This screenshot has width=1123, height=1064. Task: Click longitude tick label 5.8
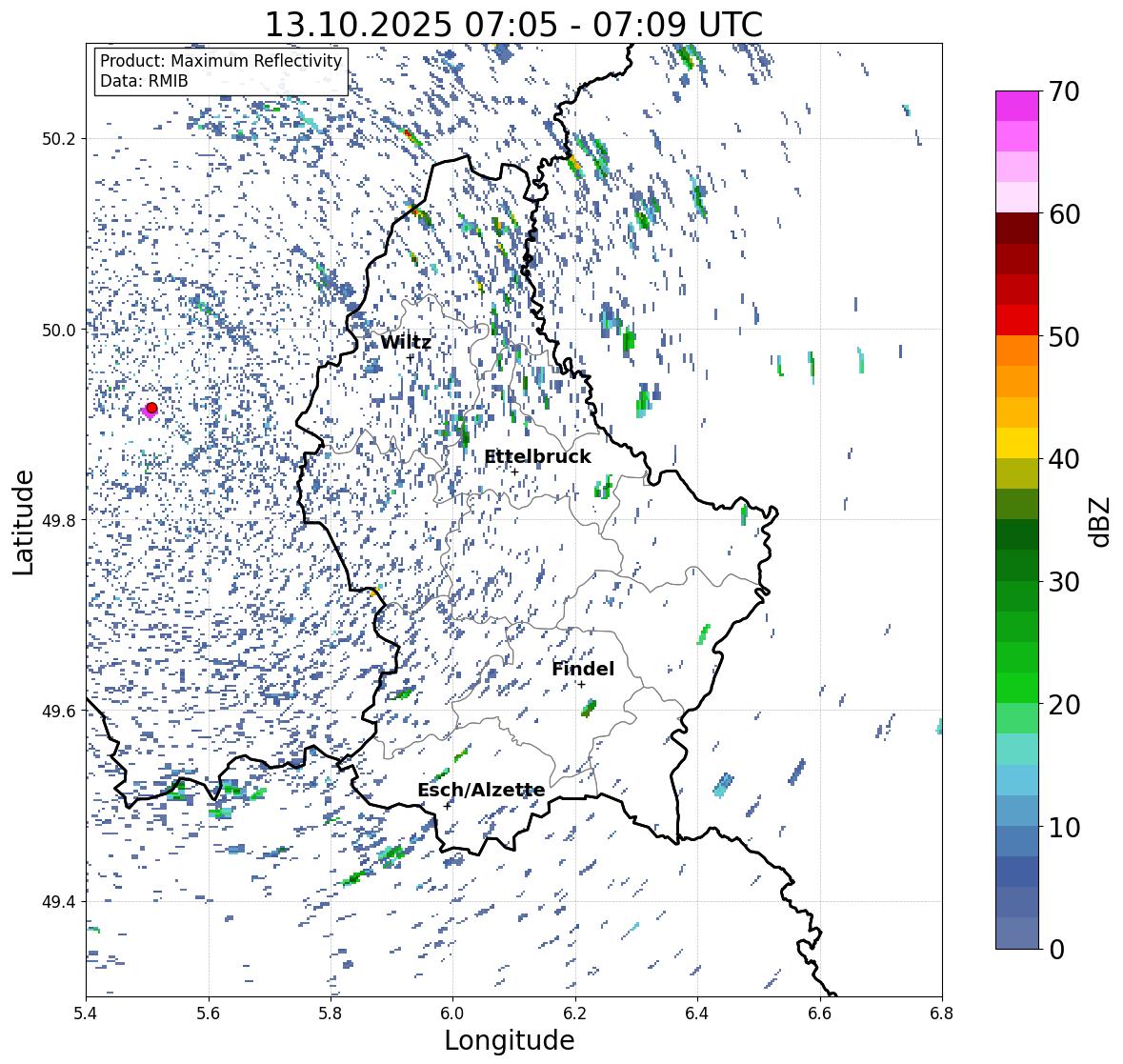331,1013
